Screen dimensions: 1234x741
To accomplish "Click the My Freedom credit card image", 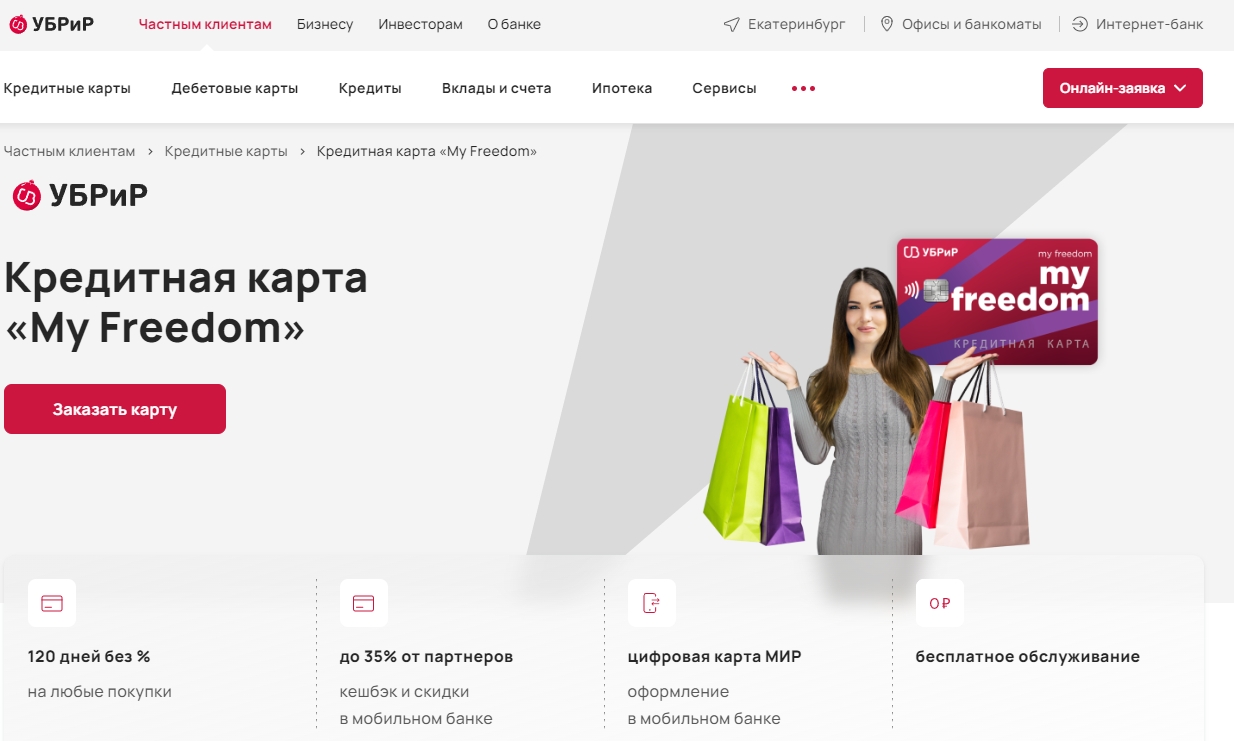I will tap(997, 301).
